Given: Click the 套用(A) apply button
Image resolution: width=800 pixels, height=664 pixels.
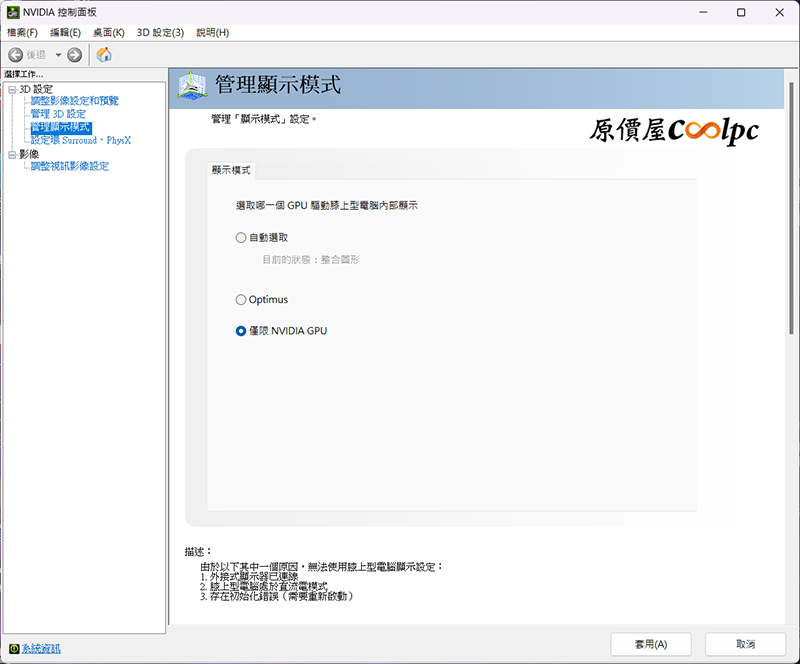Looking at the screenshot, I should [x=651, y=644].
